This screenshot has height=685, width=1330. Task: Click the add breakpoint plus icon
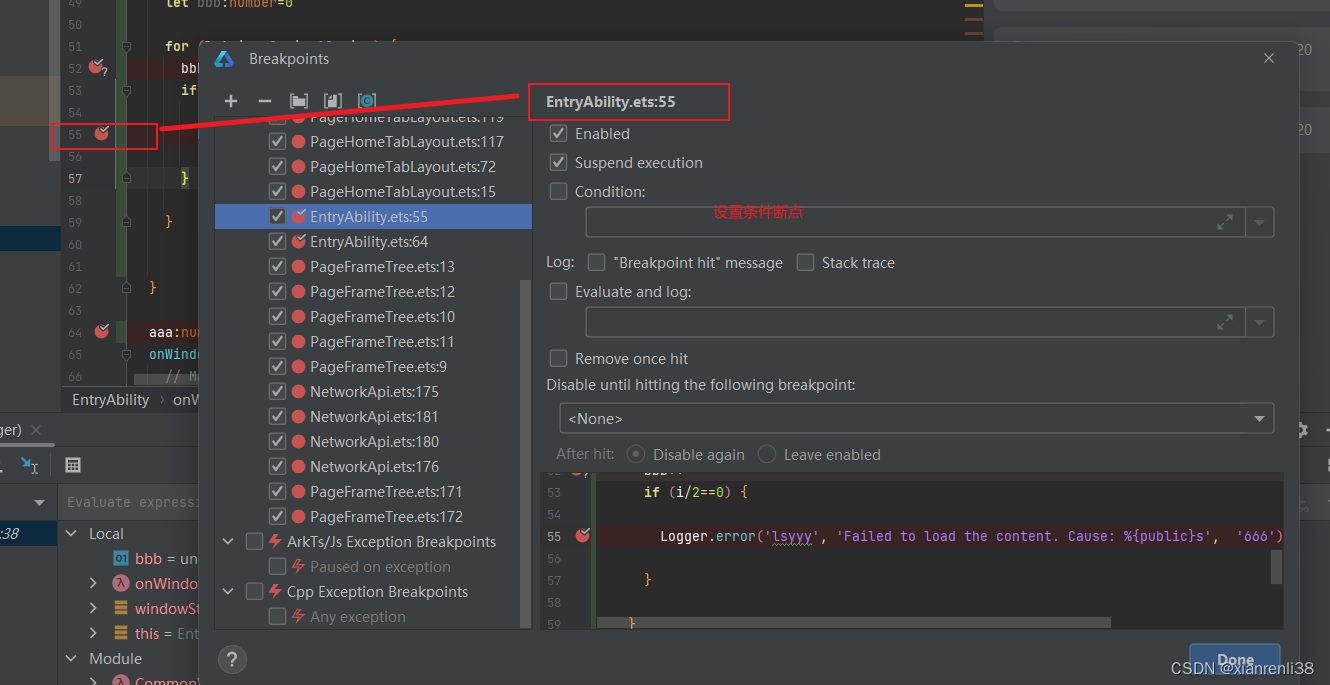231,101
